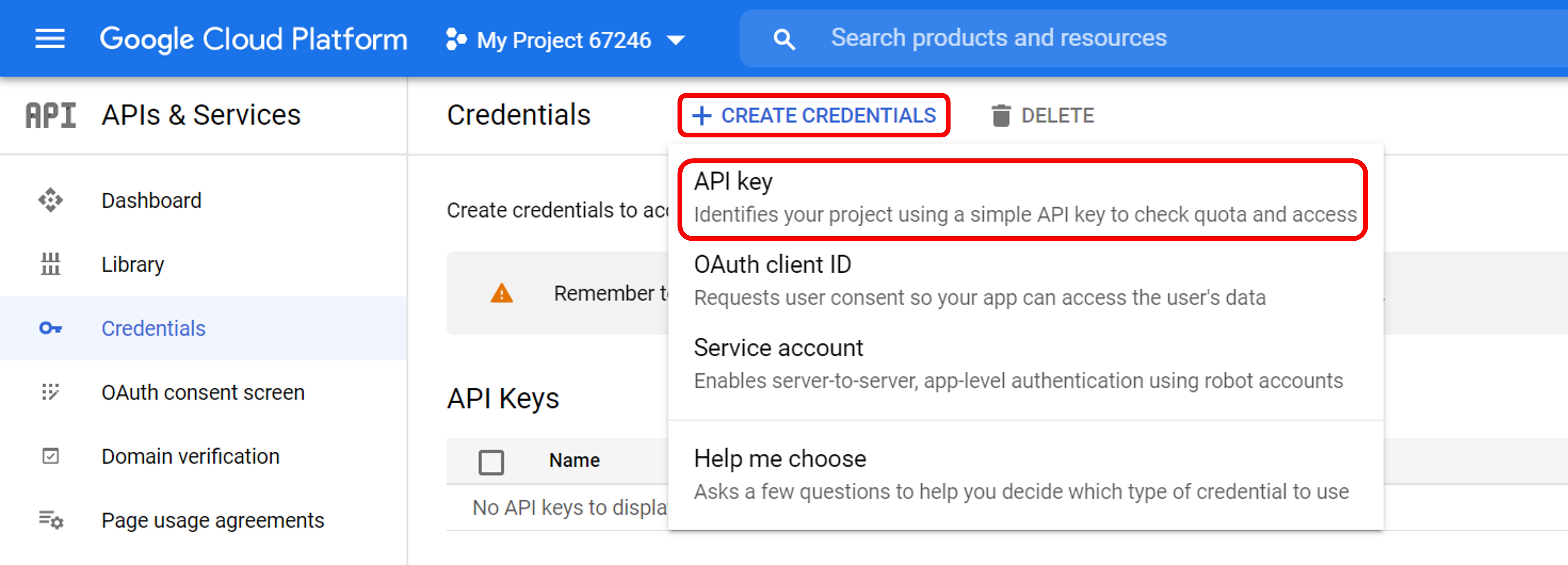Screen dimensions: 1568x565
Task: Select Help me choose option
Action: [x=1026, y=475]
